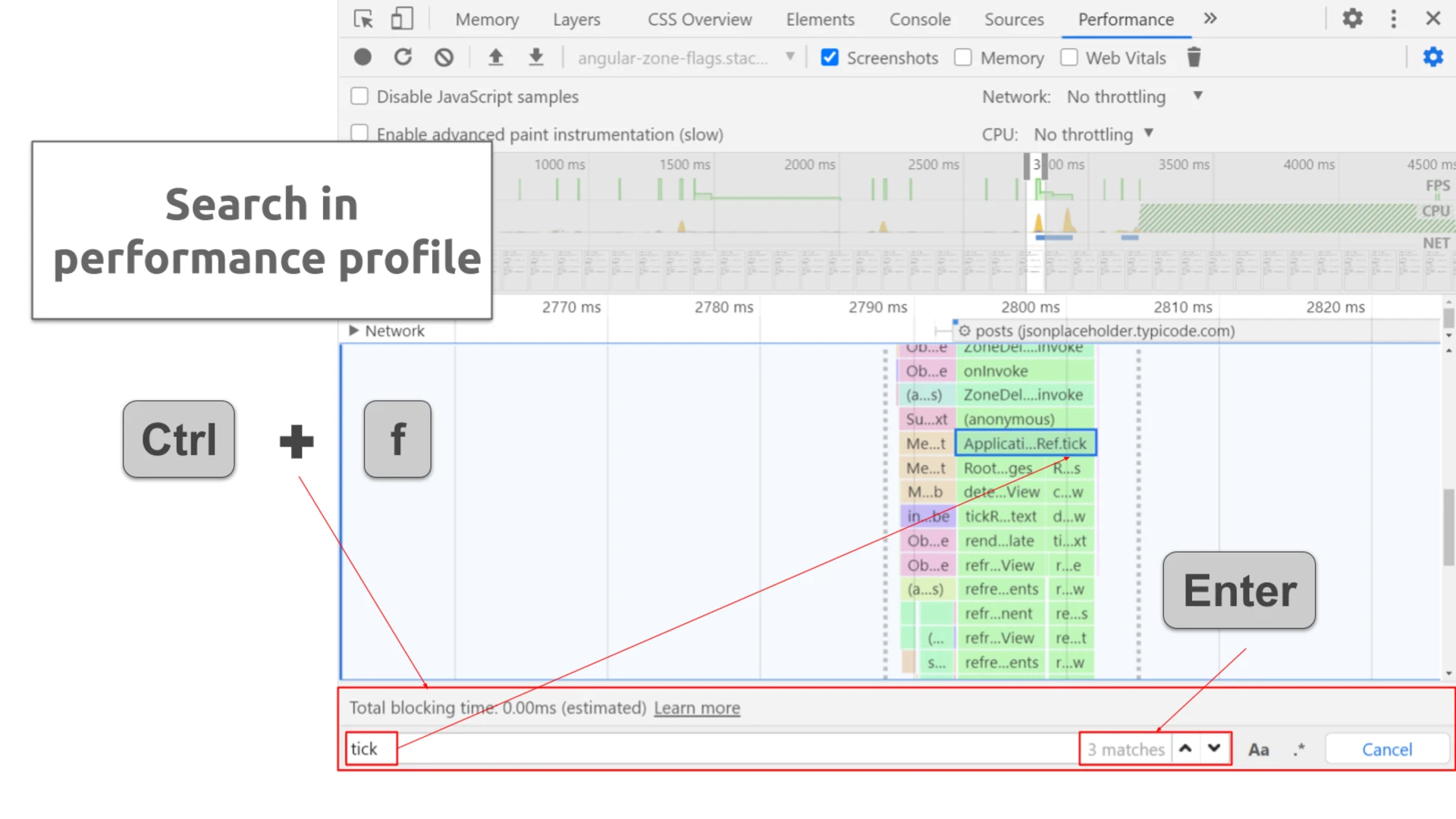This screenshot has height=819, width=1456.
Task: Cancel the search with the Cancel button
Action: pos(1386,748)
